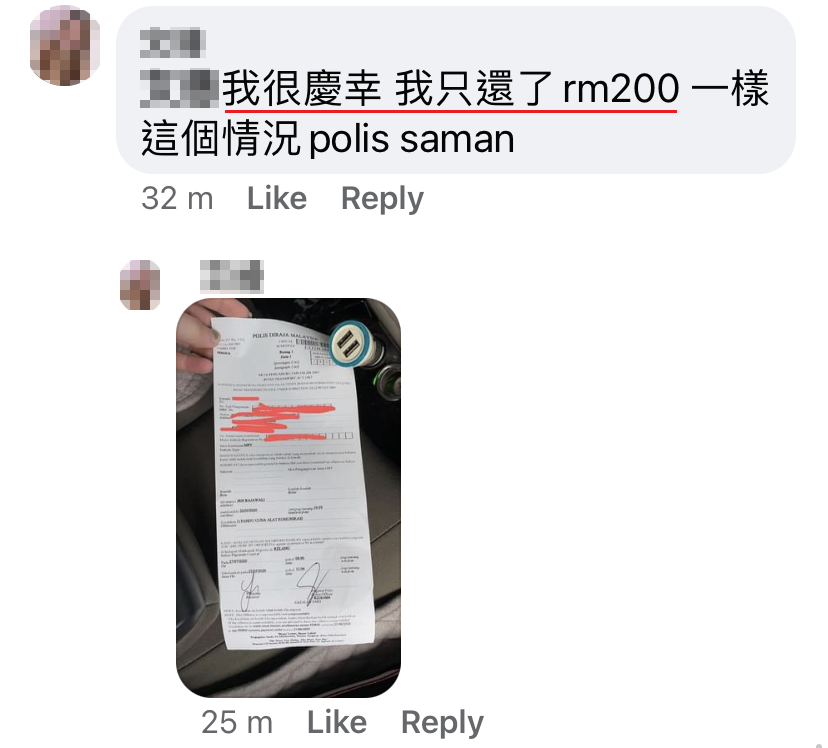Like the comment posted 32 m ago
Image resolution: width=828 pixels, height=748 pixels.
277,198
